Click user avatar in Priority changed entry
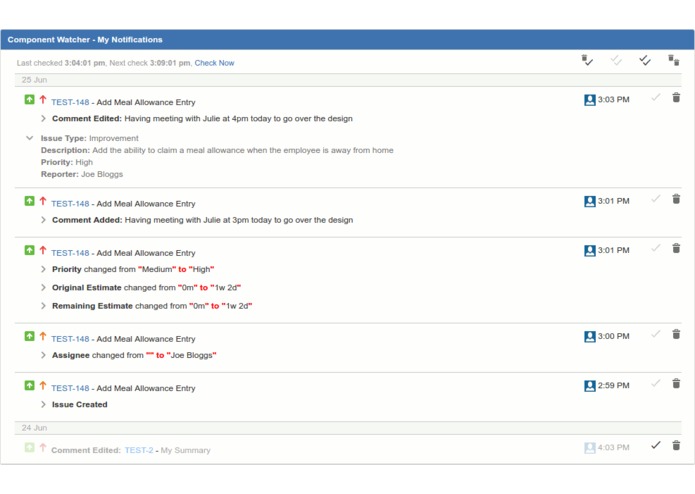 [x=590, y=250]
